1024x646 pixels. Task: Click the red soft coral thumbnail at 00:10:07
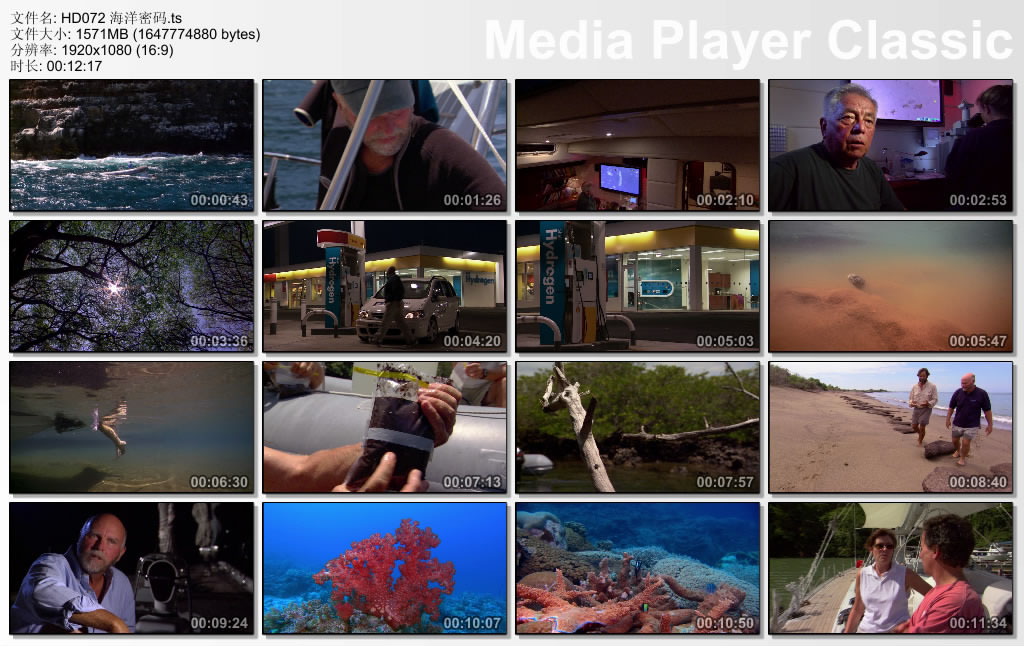pyautogui.click(x=384, y=568)
